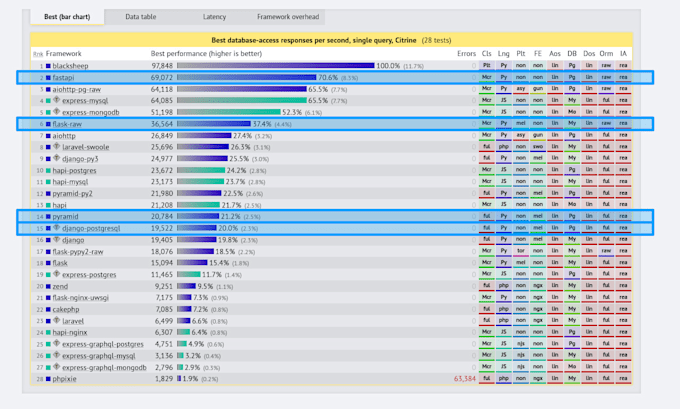This screenshot has width=680, height=409.
Task: Open the Latency tab
Action: click(x=215, y=17)
